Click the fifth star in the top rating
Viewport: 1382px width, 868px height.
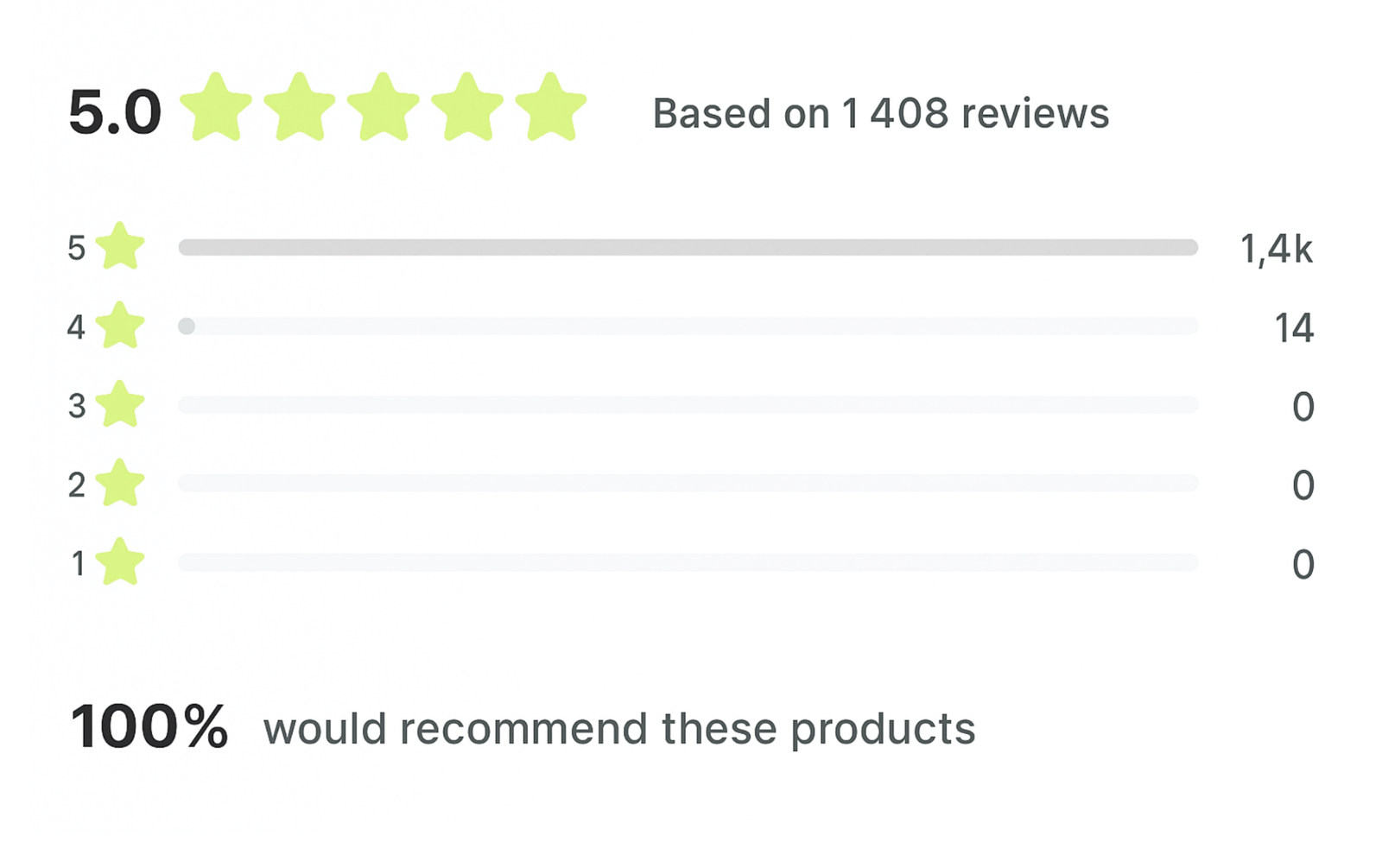550,107
